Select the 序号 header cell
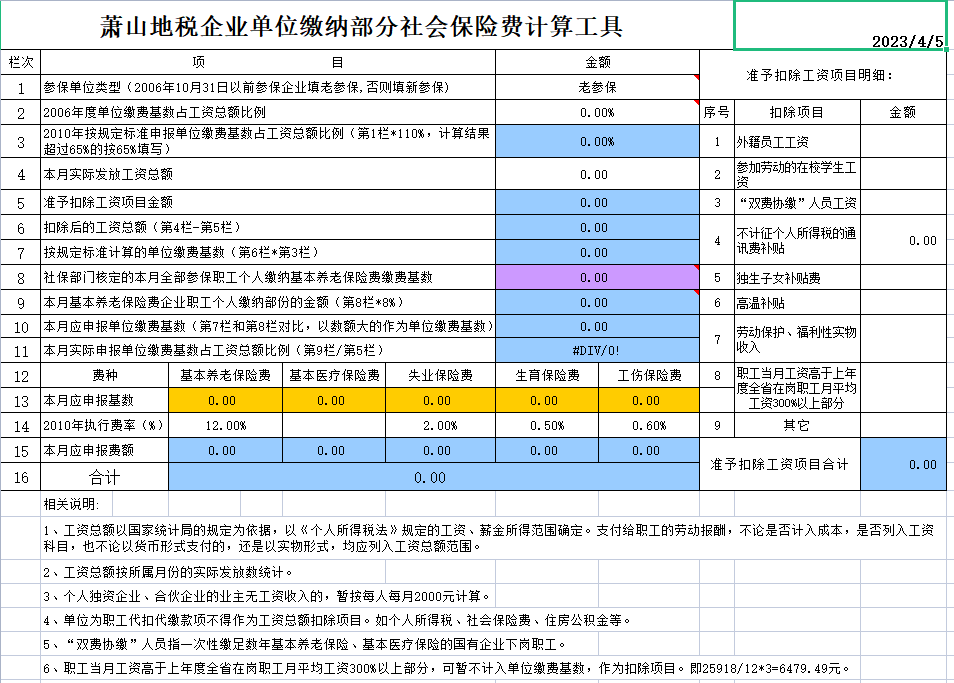 pos(717,113)
